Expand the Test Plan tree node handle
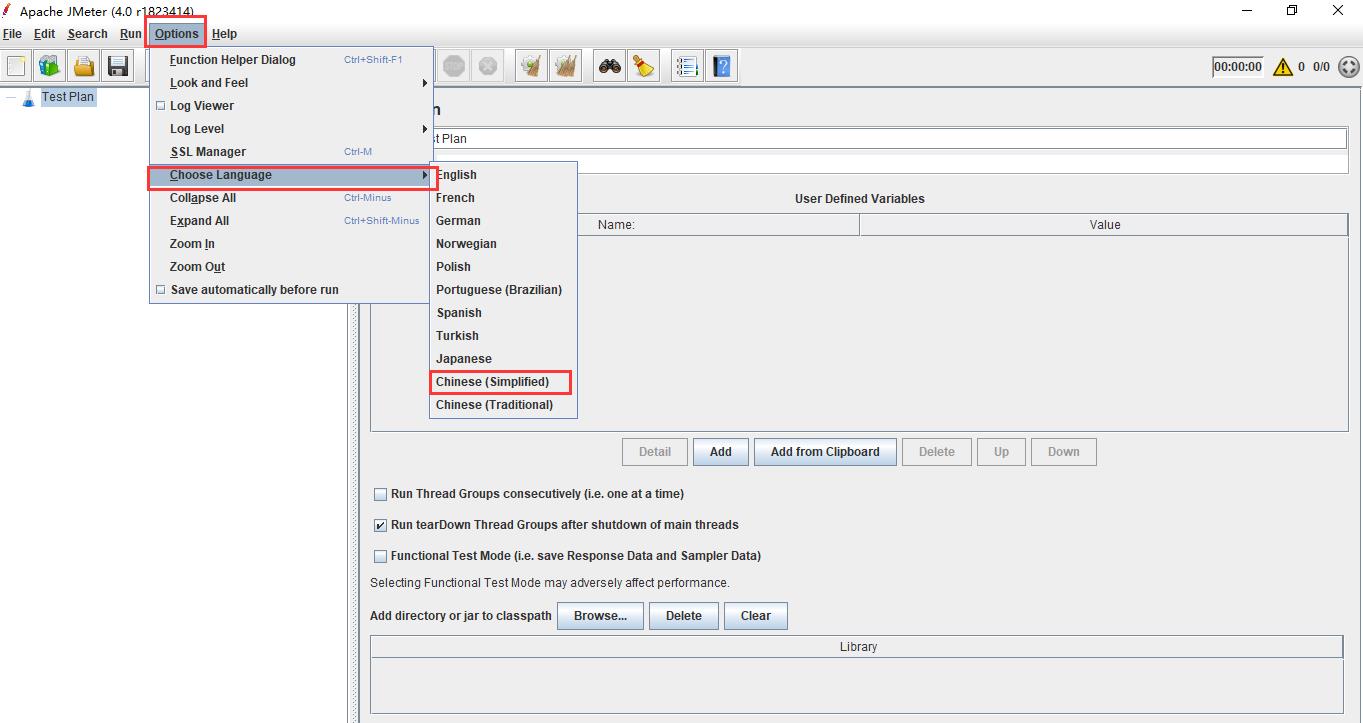Image resolution: width=1363 pixels, height=723 pixels. 10,97
